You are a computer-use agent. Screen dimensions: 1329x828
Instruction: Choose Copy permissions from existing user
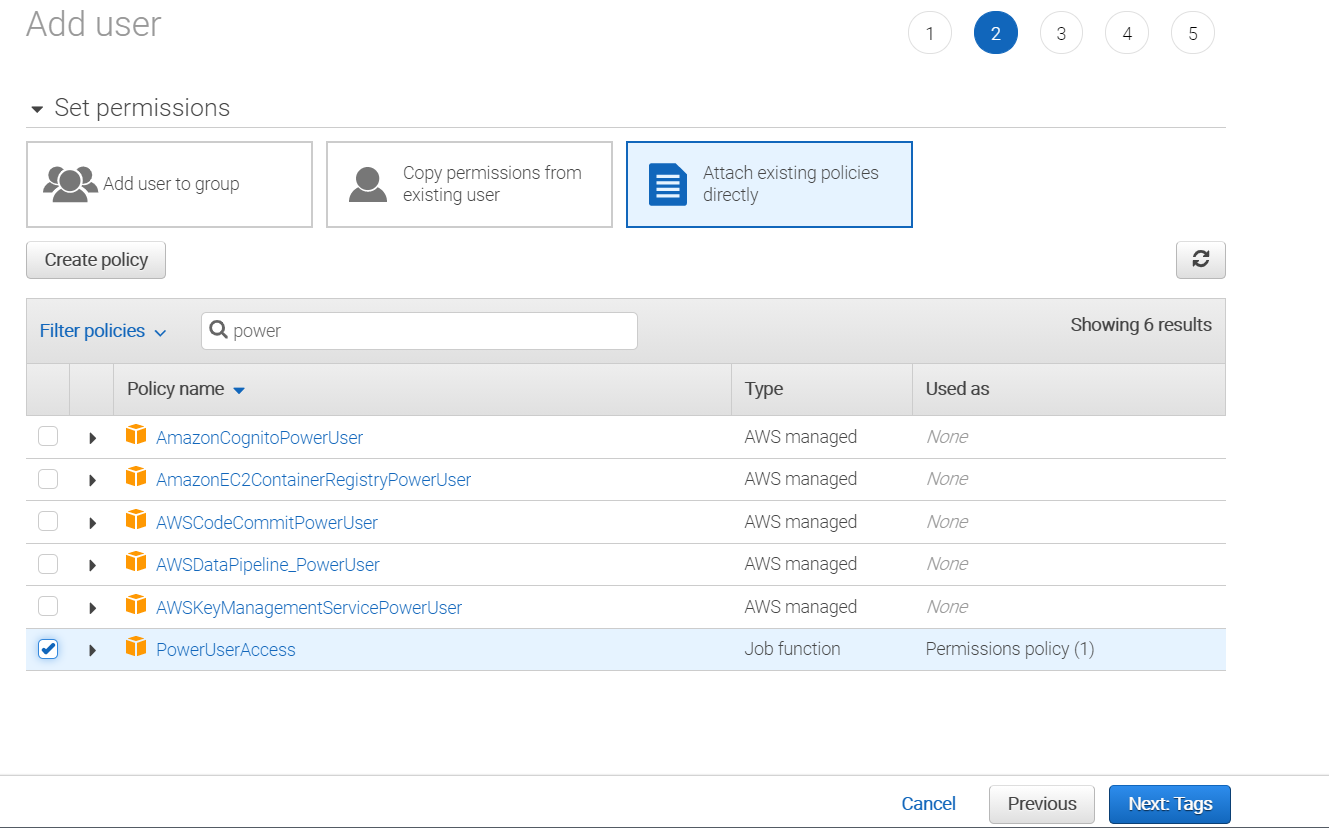point(469,184)
